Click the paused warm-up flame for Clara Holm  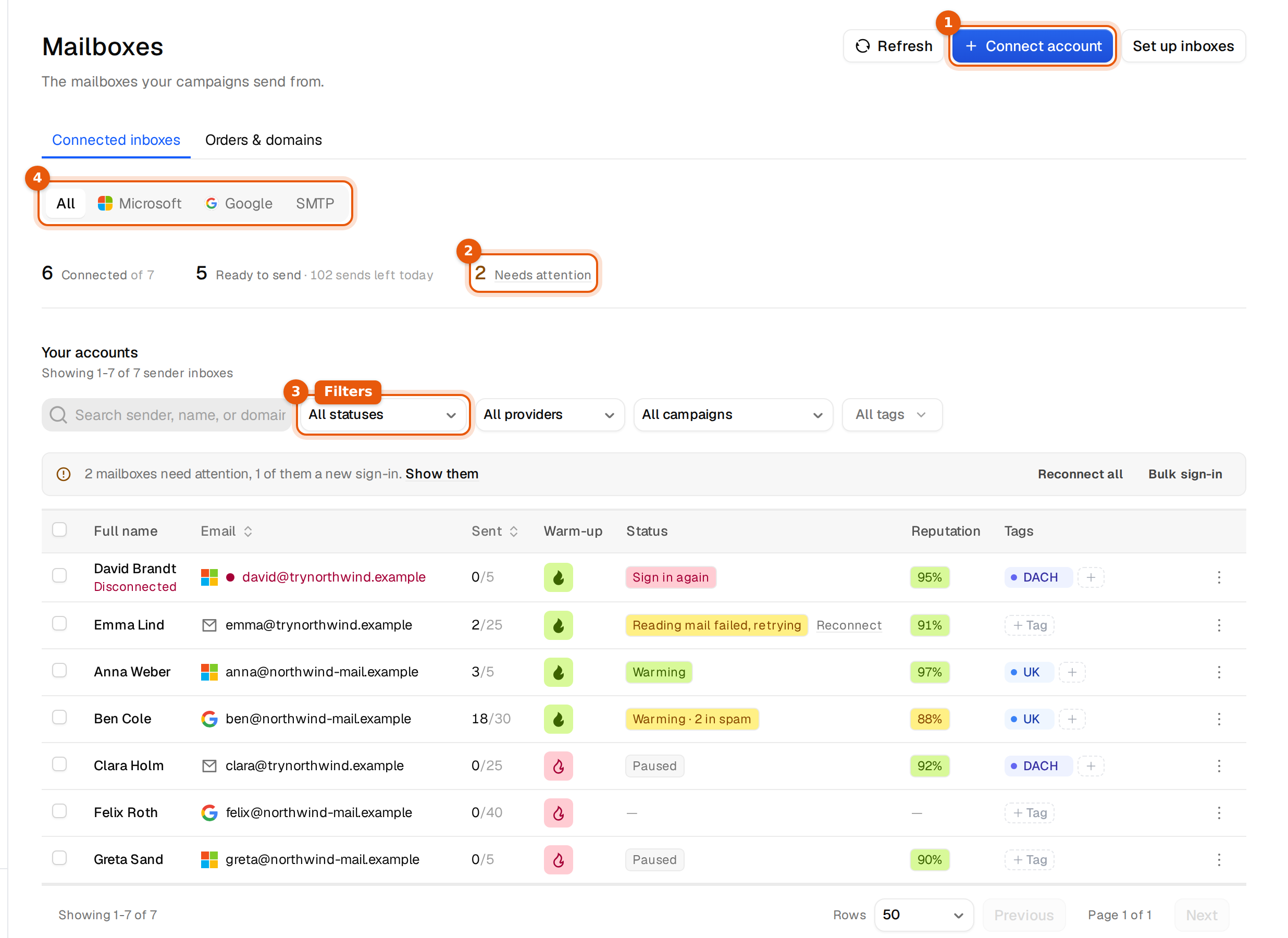(558, 766)
